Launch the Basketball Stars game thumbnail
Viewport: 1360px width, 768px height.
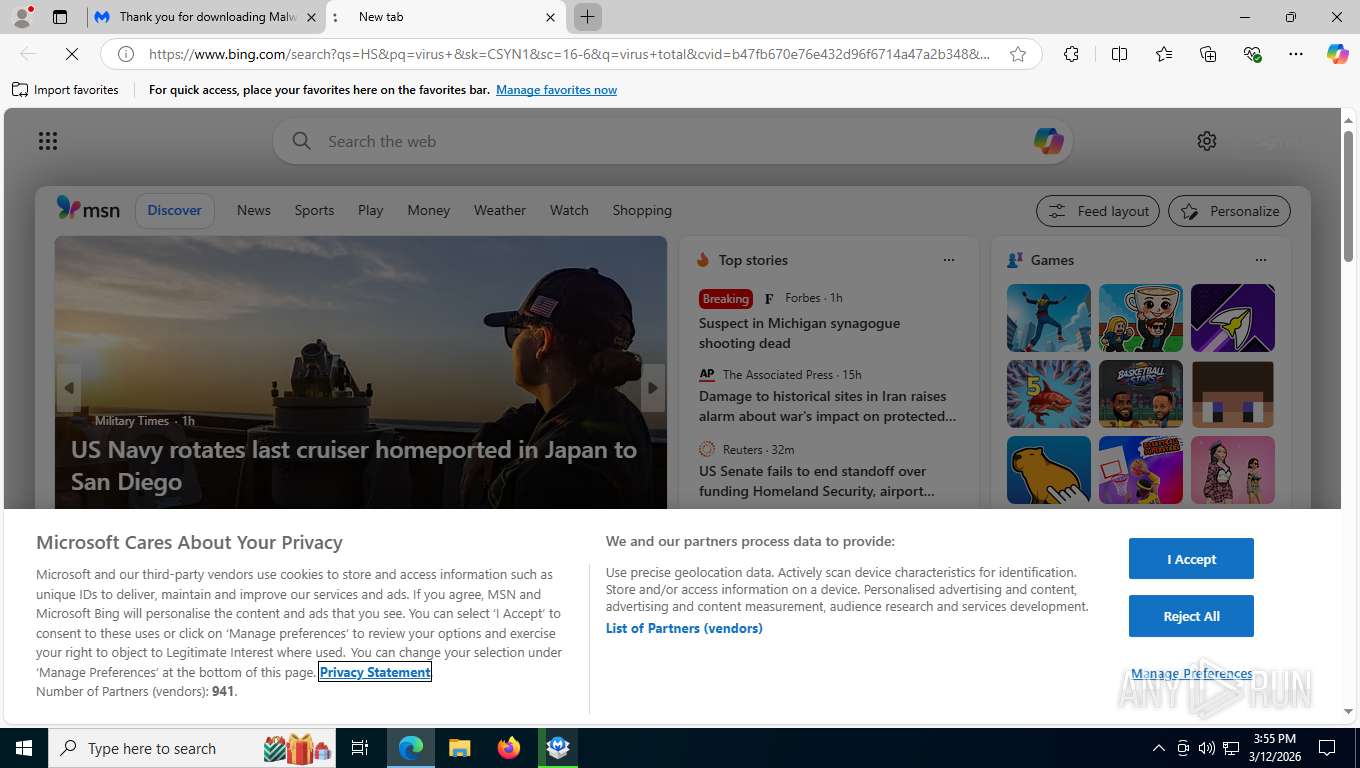coord(1141,394)
